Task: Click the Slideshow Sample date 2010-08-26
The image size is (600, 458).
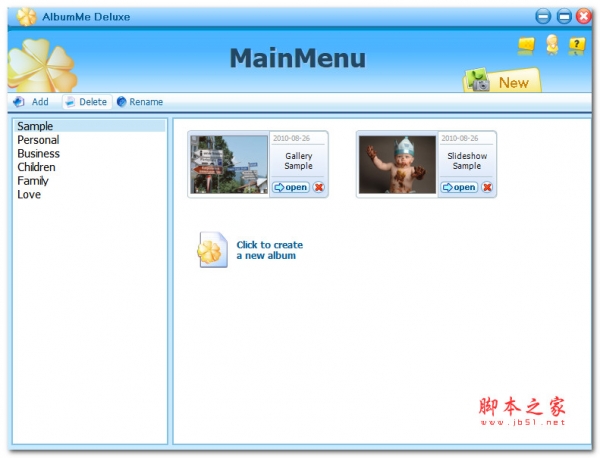Action: (x=460, y=138)
